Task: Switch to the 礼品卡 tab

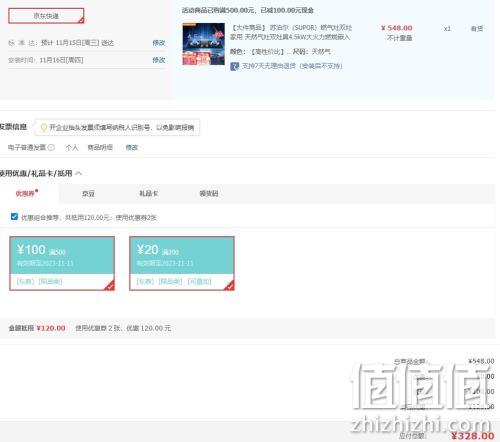Action: point(148,193)
